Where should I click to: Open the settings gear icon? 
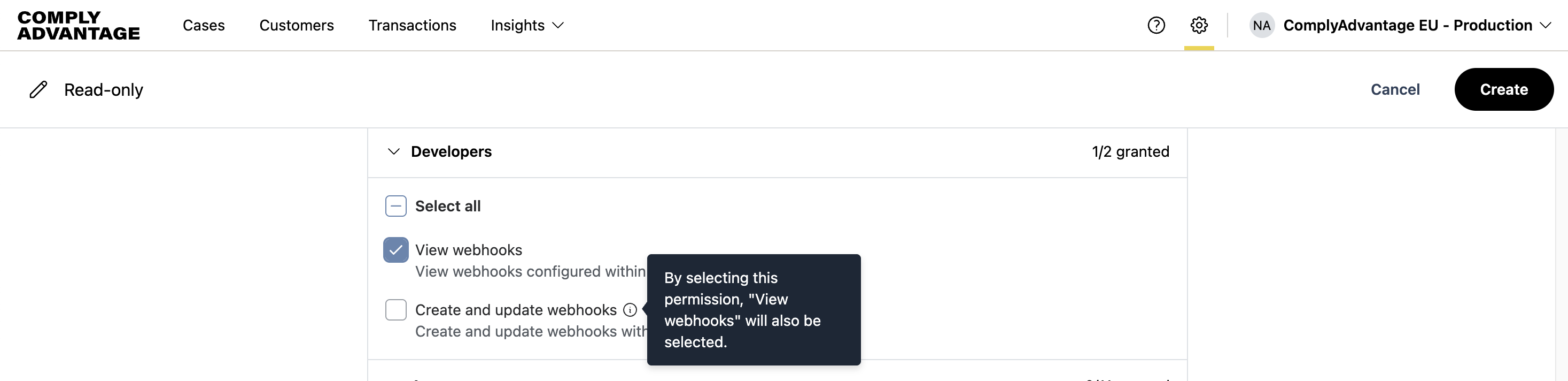[1199, 25]
